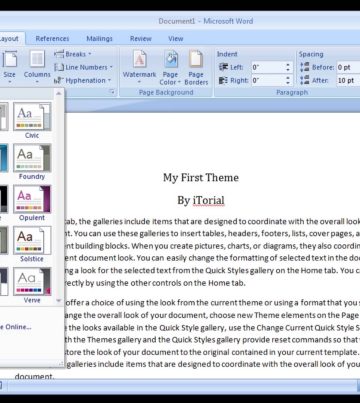Open the Hyphenation dropdown
Screen dimensions: 360x403
(82, 80)
